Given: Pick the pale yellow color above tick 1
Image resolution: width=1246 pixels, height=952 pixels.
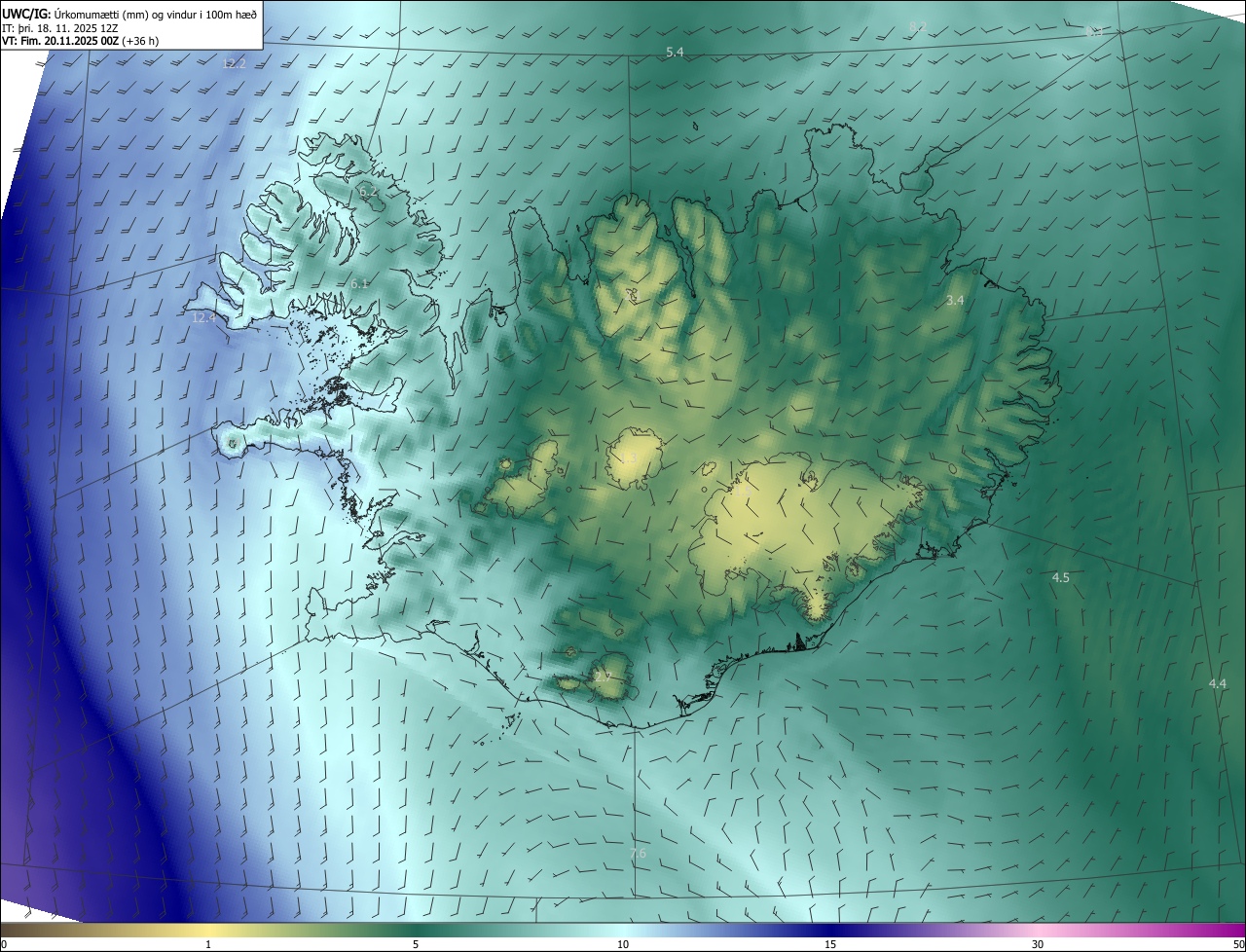Looking at the screenshot, I should (208, 930).
